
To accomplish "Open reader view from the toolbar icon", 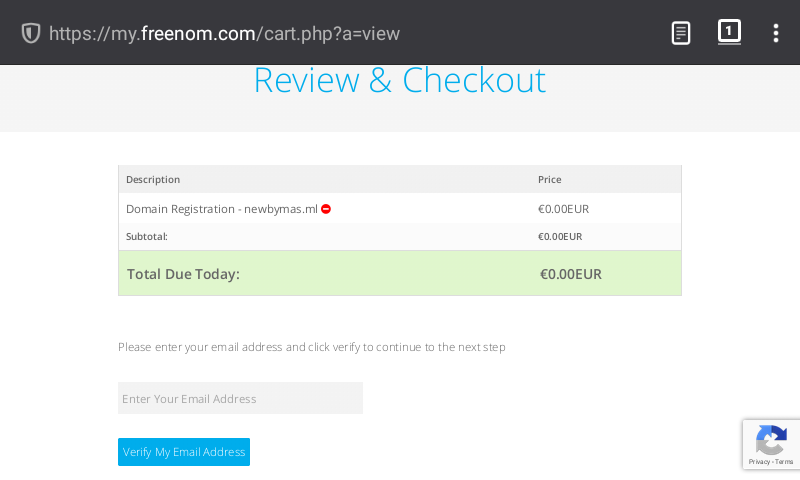I will [681, 33].
